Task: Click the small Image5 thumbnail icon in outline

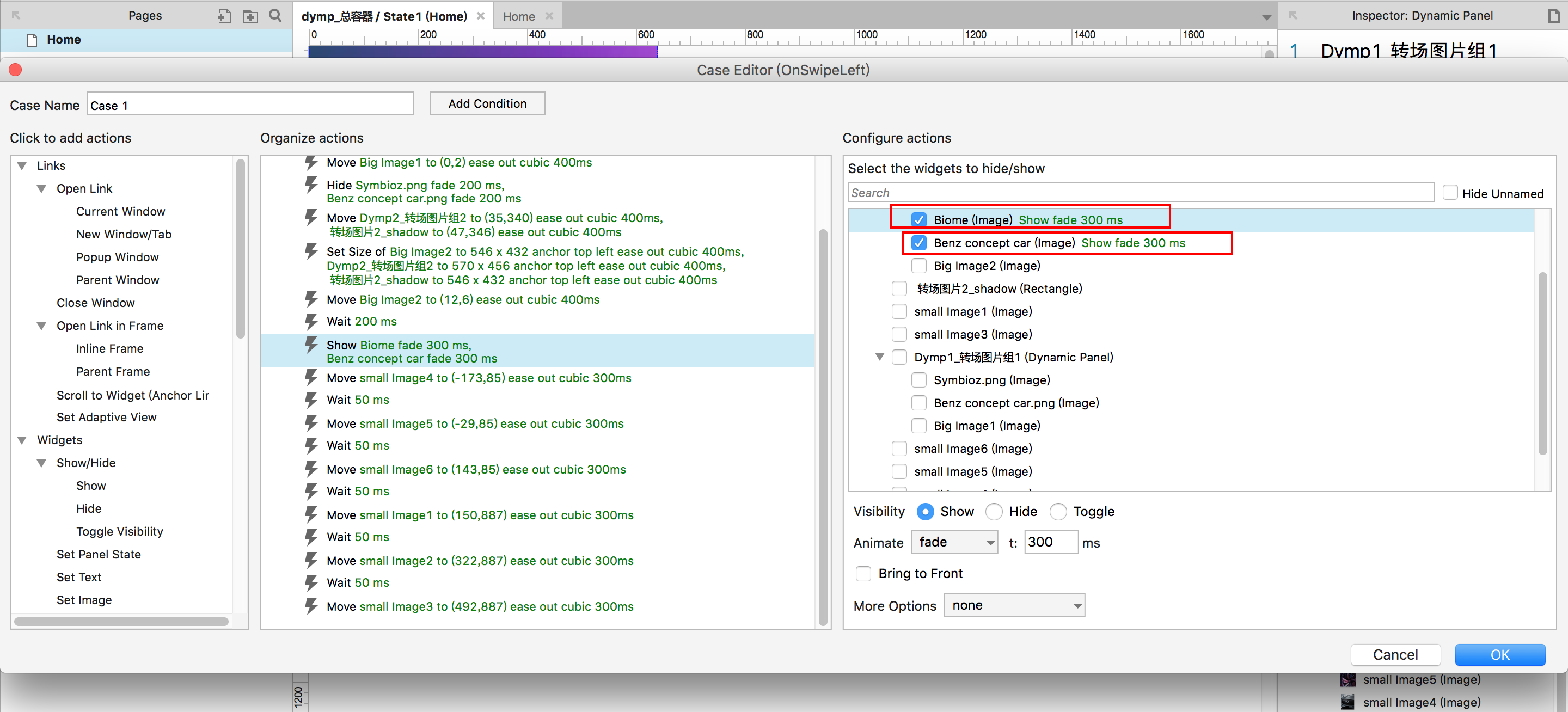Action: pos(1347,679)
